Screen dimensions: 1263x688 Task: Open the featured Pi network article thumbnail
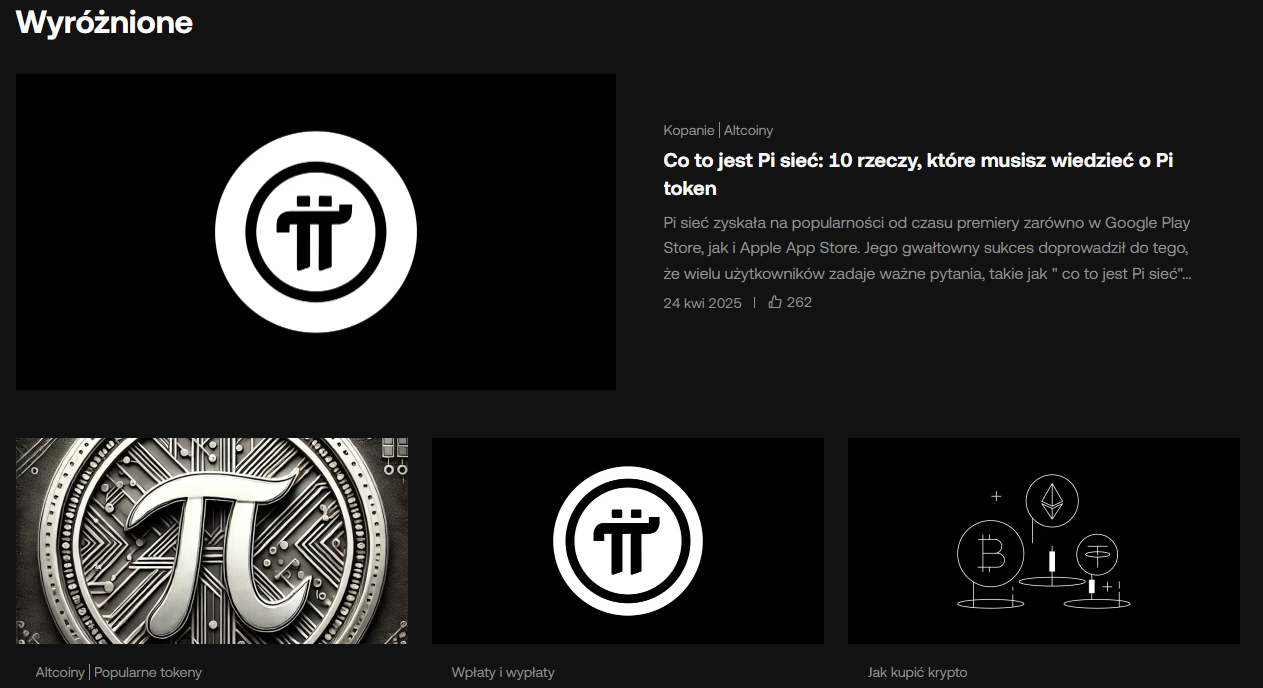(316, 232)
